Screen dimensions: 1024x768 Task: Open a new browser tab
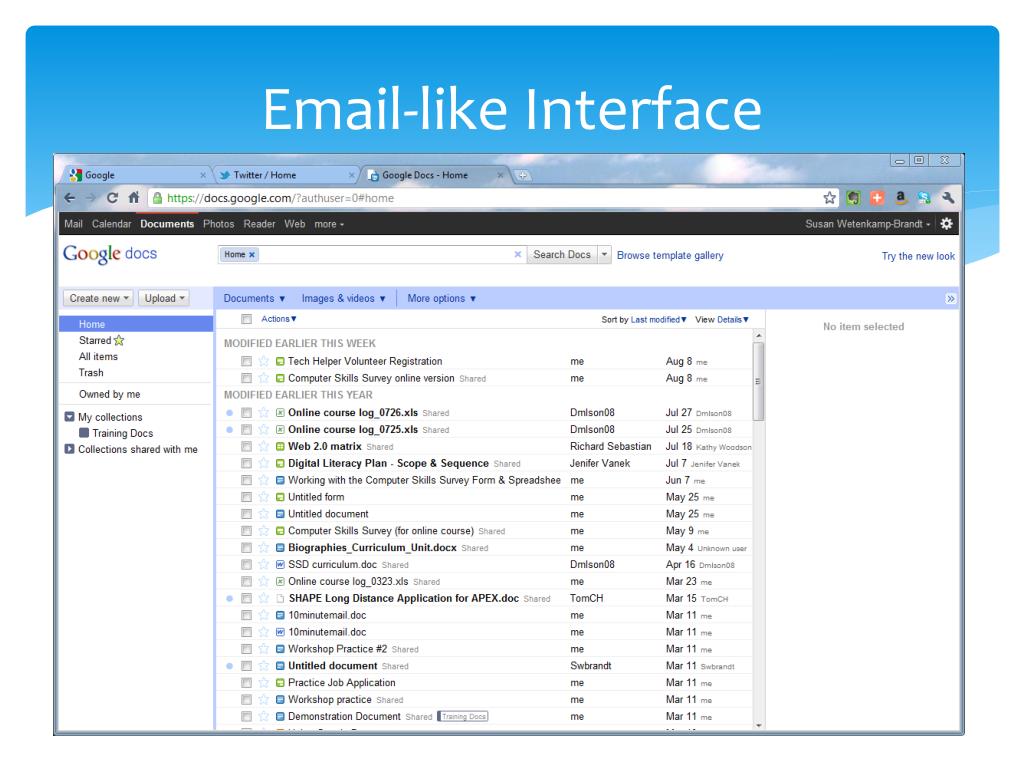click(522, 175)
